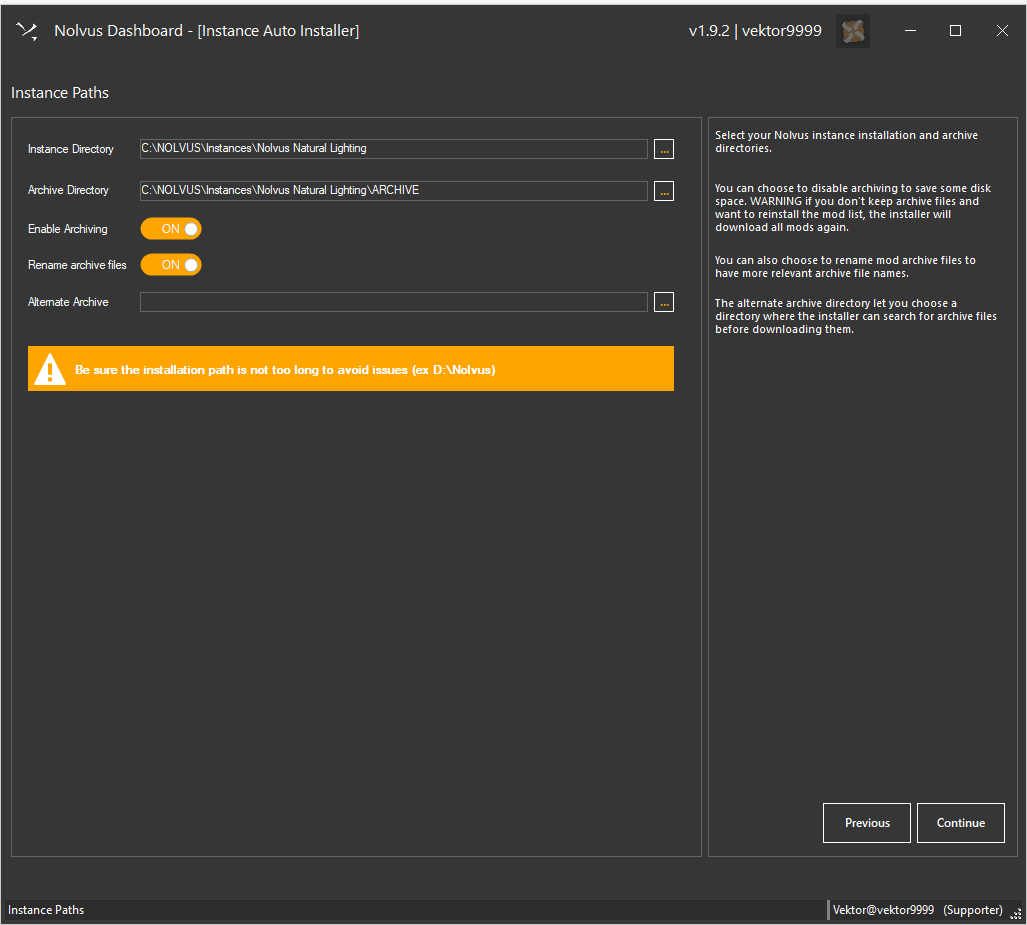Screen dimensions: 1027x925
Task: Toggle Rename archive files switch
Action: click(171, 265)
